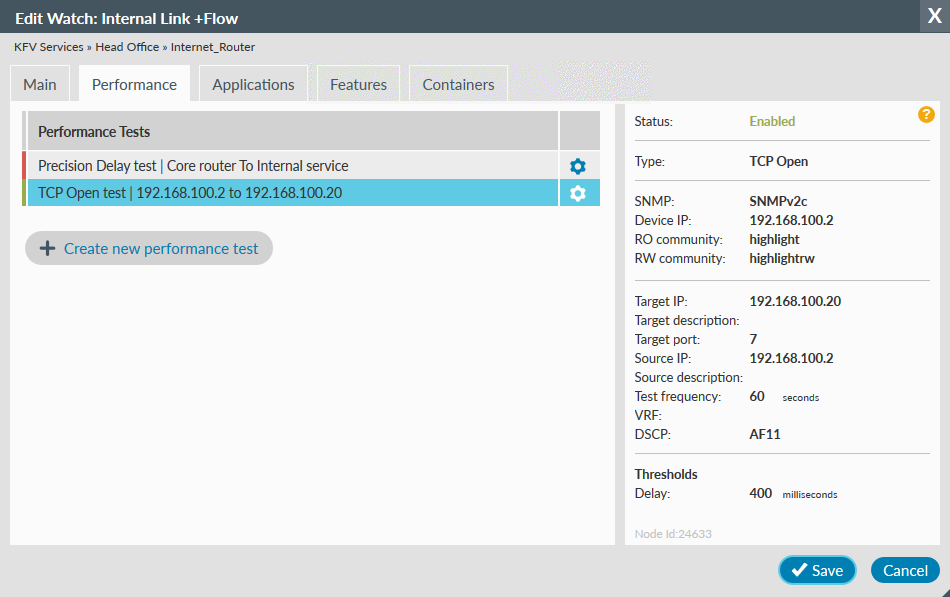Open Head Office from the breadcrumb
The width and height of the screenshot is (950, 597).
(x=127, y=47)
